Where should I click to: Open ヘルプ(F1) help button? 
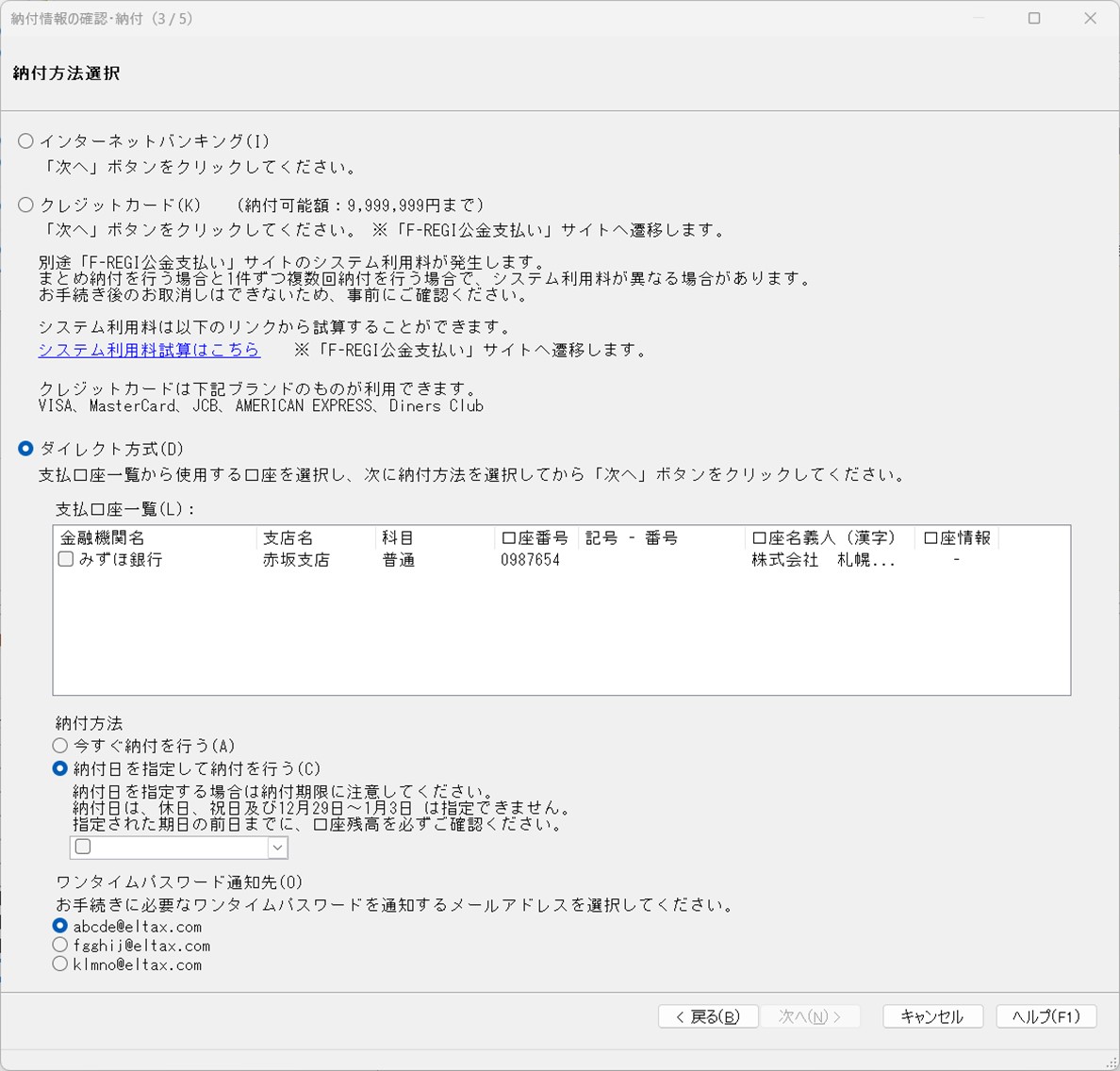tap(1046, 1016)
